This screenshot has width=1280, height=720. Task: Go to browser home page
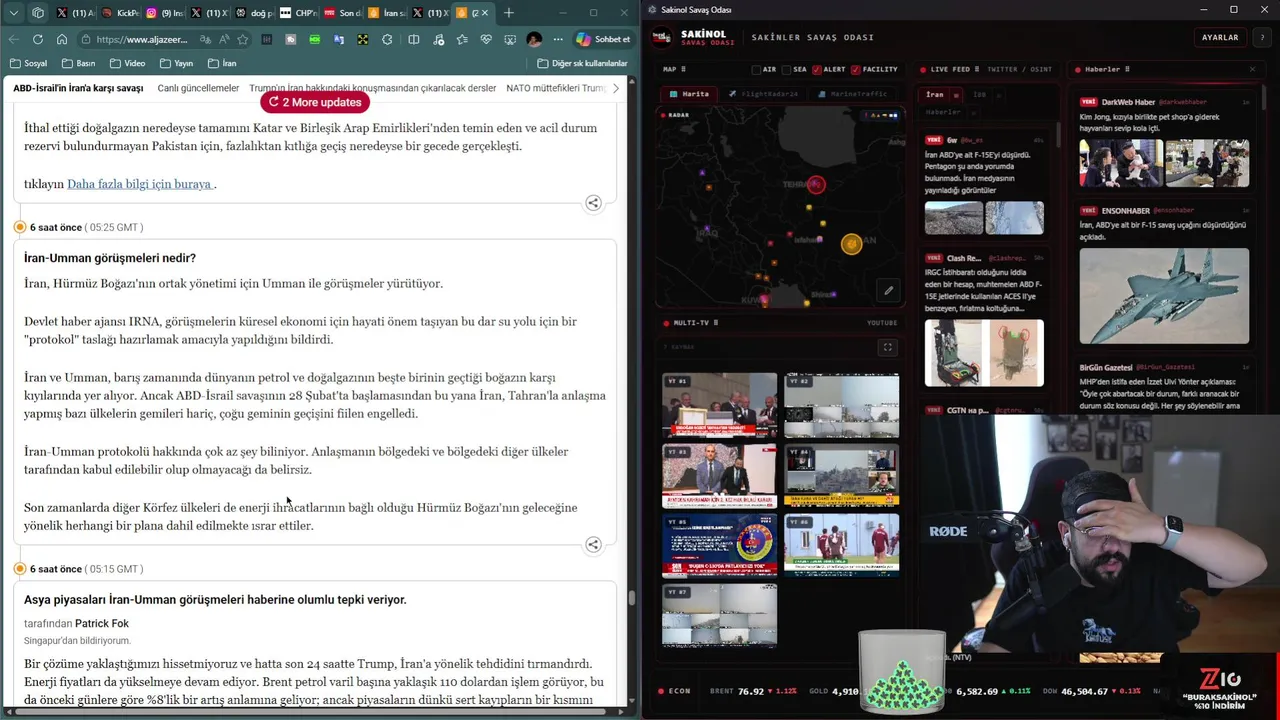62,39
